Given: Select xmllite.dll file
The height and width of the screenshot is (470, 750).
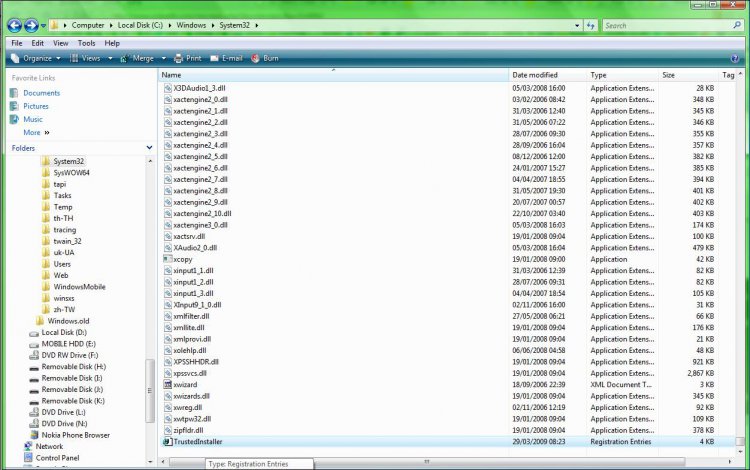Looking at the screenshot, I should [189, 328].
